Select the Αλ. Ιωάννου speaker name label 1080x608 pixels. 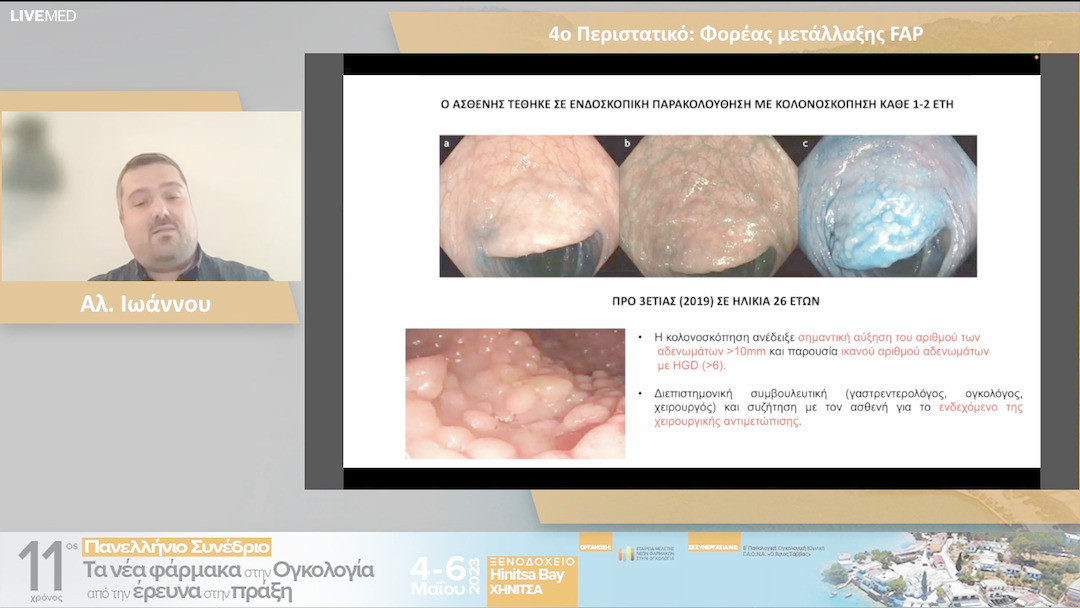click(x=146, y=303)
